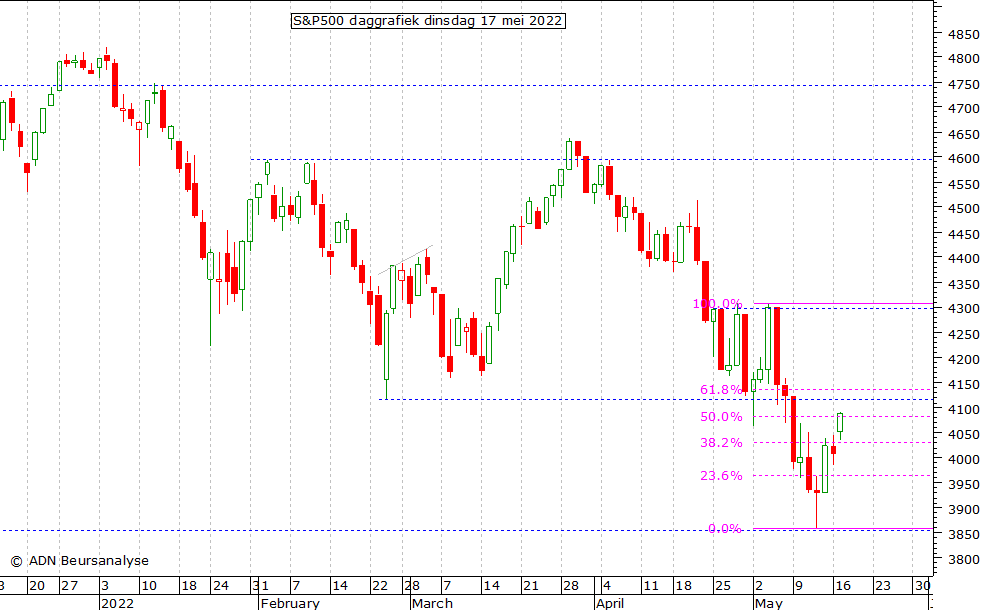The image size is (984, 610).
Task: Select the March 7 date label
Action: [x=447, y=586]
